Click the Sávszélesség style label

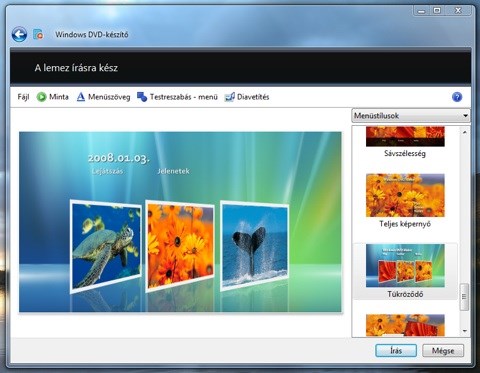pyautogui.click(x=405, y=154)
